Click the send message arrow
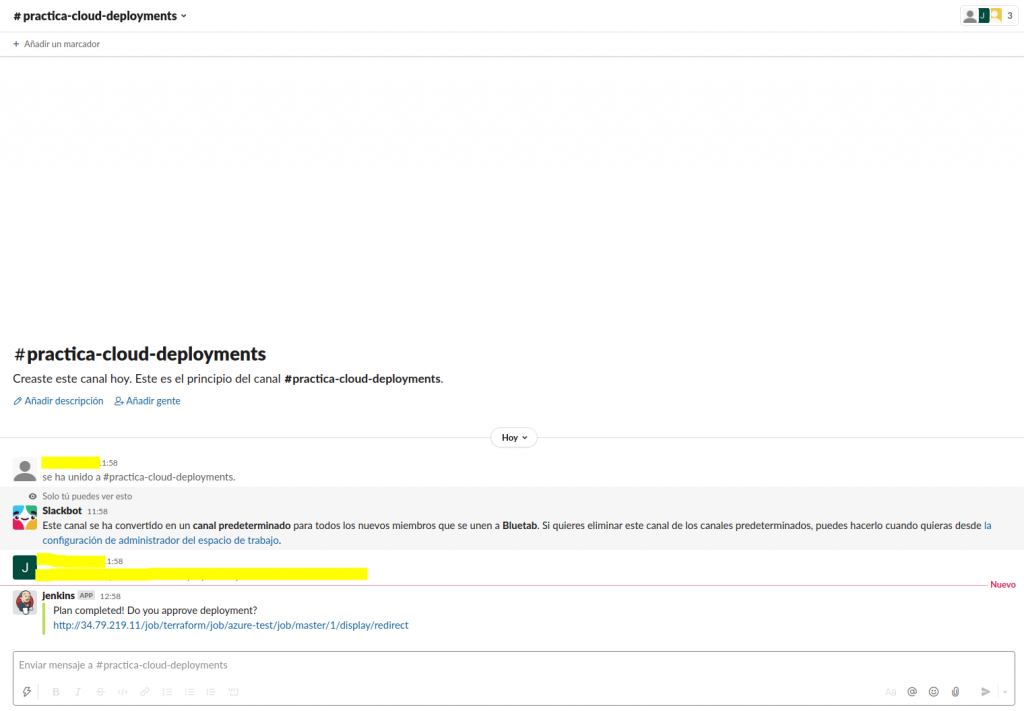 point(985,691)
